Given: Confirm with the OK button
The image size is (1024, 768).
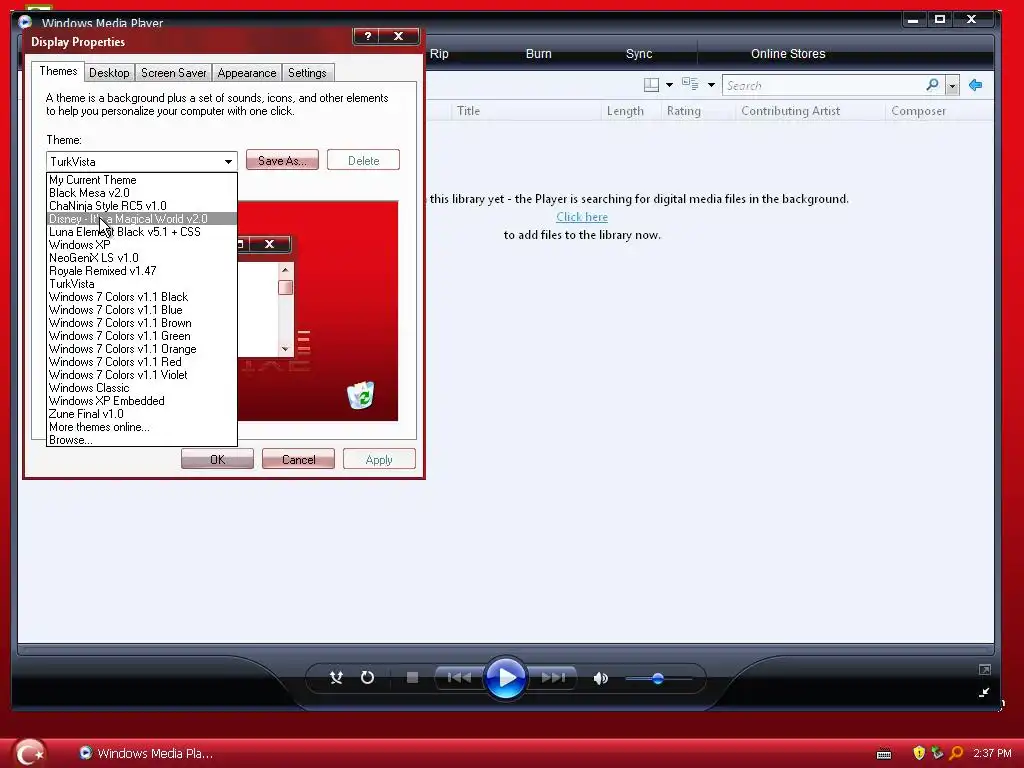Looking at the screenshot, I should pyautogui.click(x=217, y=459).
